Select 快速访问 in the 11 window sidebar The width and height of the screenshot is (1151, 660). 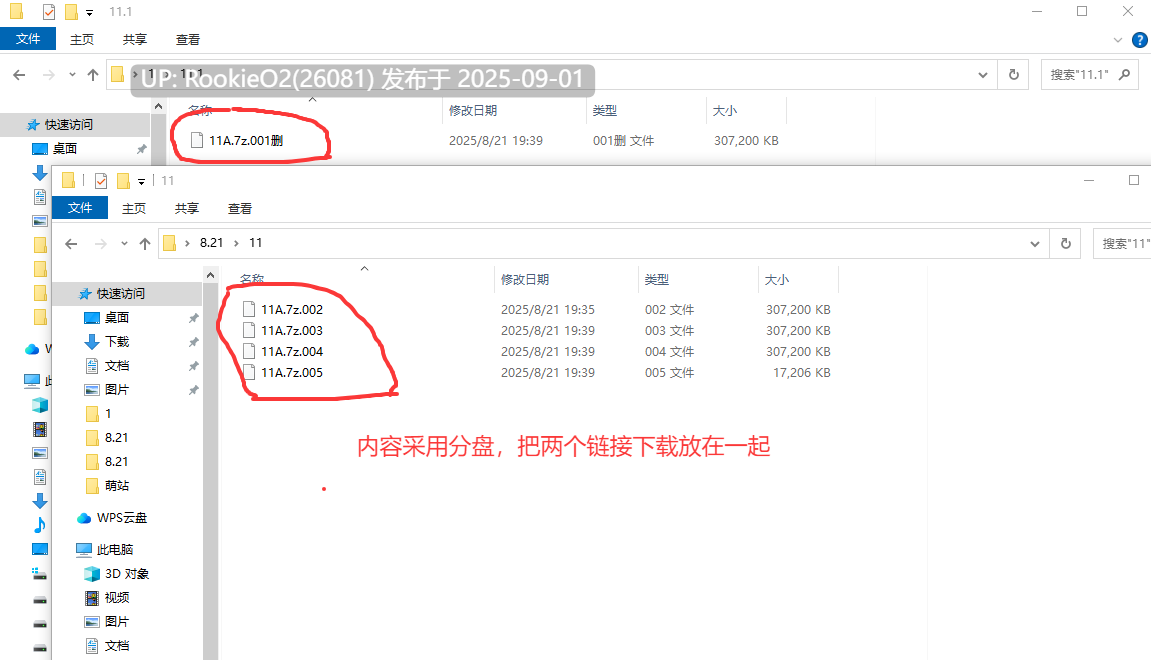pyautogui.click(x=120, y=294)
